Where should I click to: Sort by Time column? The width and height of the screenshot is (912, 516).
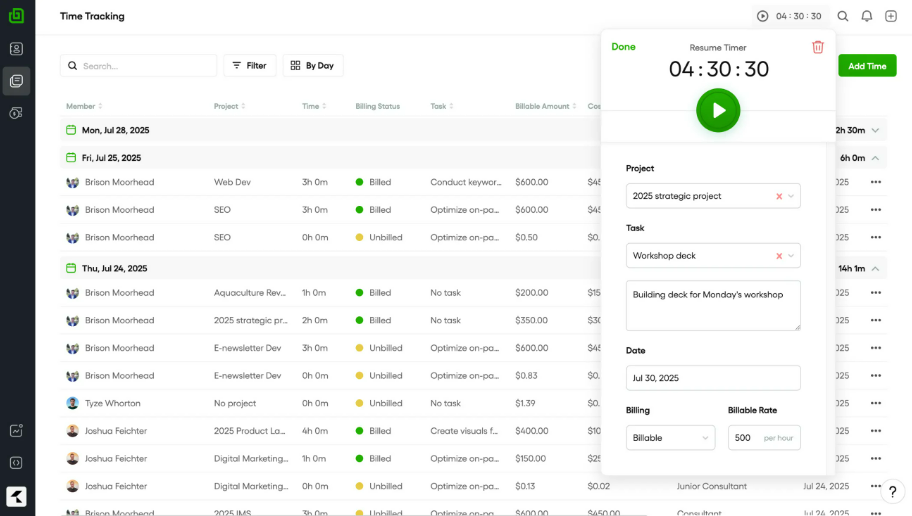pos(314,106)
